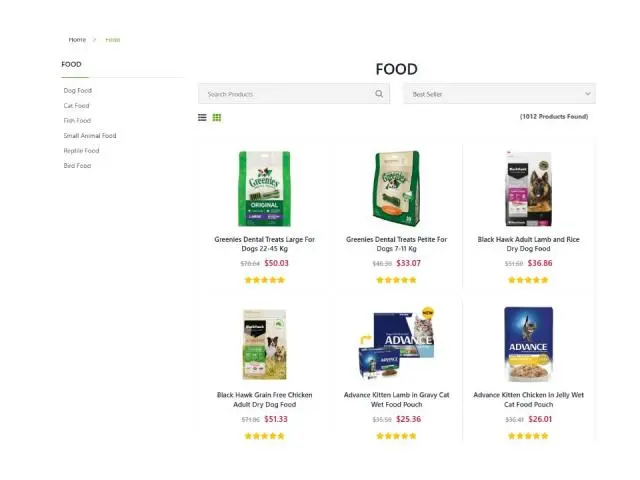Screen dimensions: 640x480
Task: Switch to list view layout
Action: tap(202, 118)
